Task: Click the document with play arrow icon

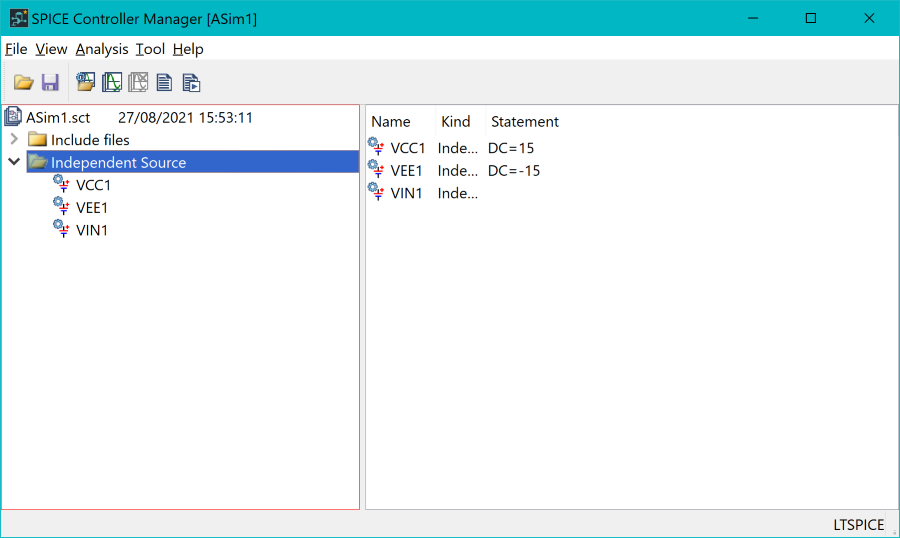Action: [x=191, y=83]
